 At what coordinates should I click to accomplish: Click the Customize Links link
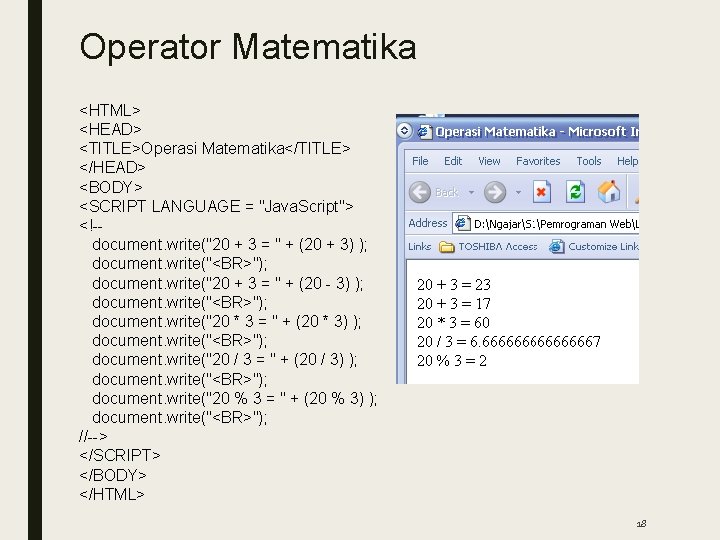603,247
